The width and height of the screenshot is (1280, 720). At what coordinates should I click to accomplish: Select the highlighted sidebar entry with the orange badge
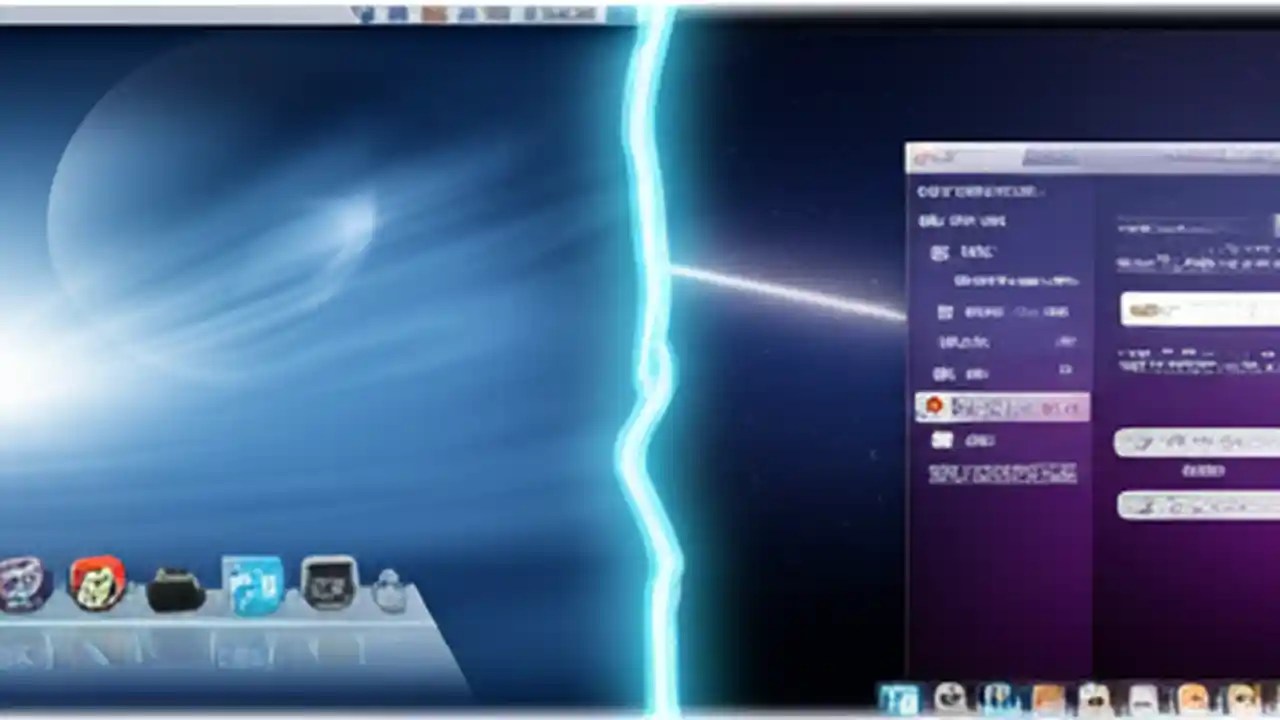point(1002,408)
